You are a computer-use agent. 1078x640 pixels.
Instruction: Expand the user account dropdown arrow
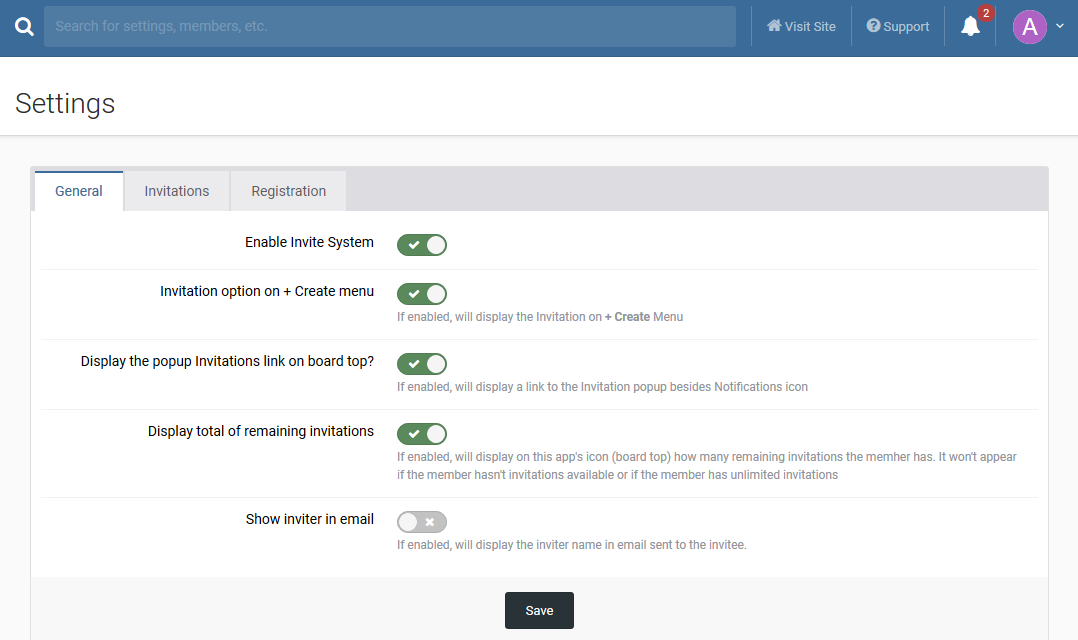(x=1060, y=27)
